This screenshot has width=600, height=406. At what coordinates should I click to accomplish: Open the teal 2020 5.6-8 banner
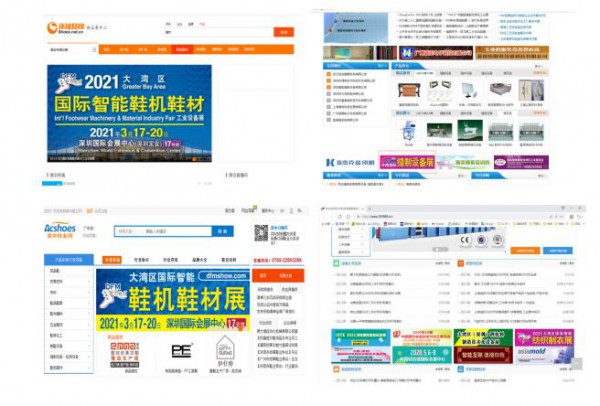(422, 355)
